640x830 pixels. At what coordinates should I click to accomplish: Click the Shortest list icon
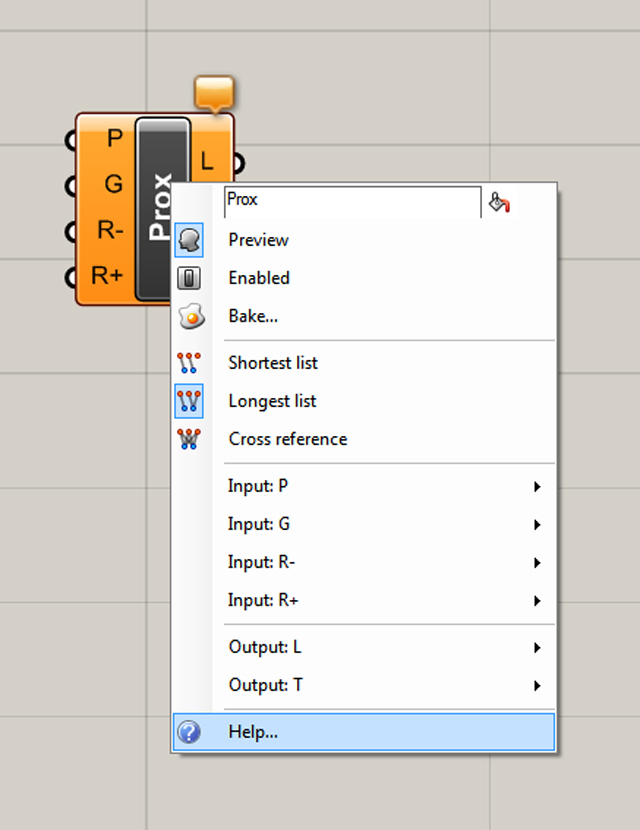[188, 363]
